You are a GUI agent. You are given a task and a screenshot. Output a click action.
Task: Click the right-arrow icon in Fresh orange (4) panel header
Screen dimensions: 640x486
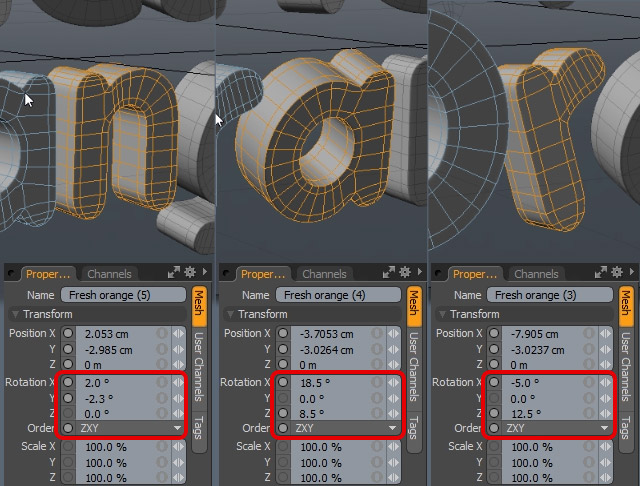[x=420, y=272]
